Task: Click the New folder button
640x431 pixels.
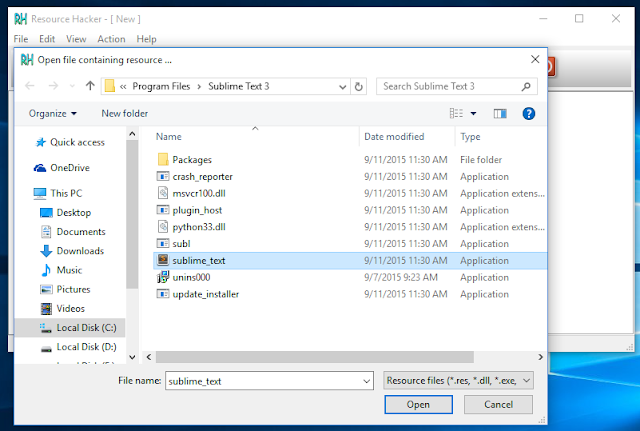Action: [x=124, y=113]
